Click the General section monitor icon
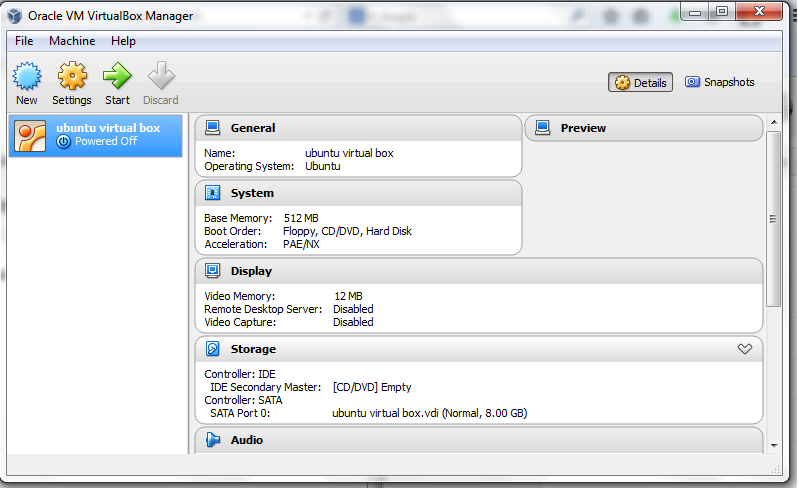Viewport: 798px width, 488px height. pos(212,128)
